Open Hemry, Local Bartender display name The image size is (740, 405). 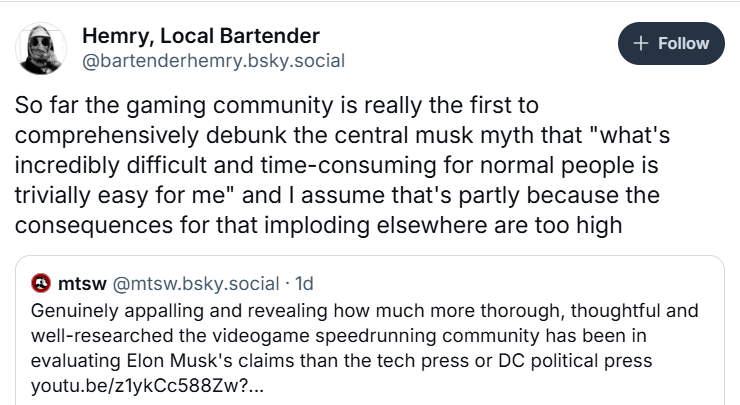pyautogui.click(x=200, y=36)
